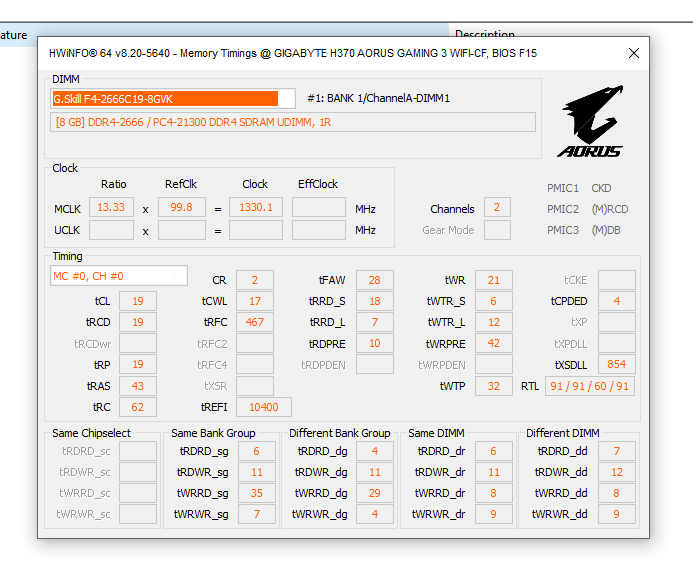This screenshot has height=579, width=693.
Task: Click the tWRPRE value 42
Action: click(x=494, y=343)
